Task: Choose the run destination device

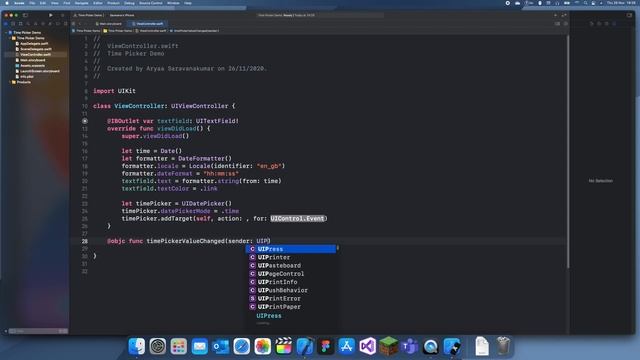Action: 122,15
